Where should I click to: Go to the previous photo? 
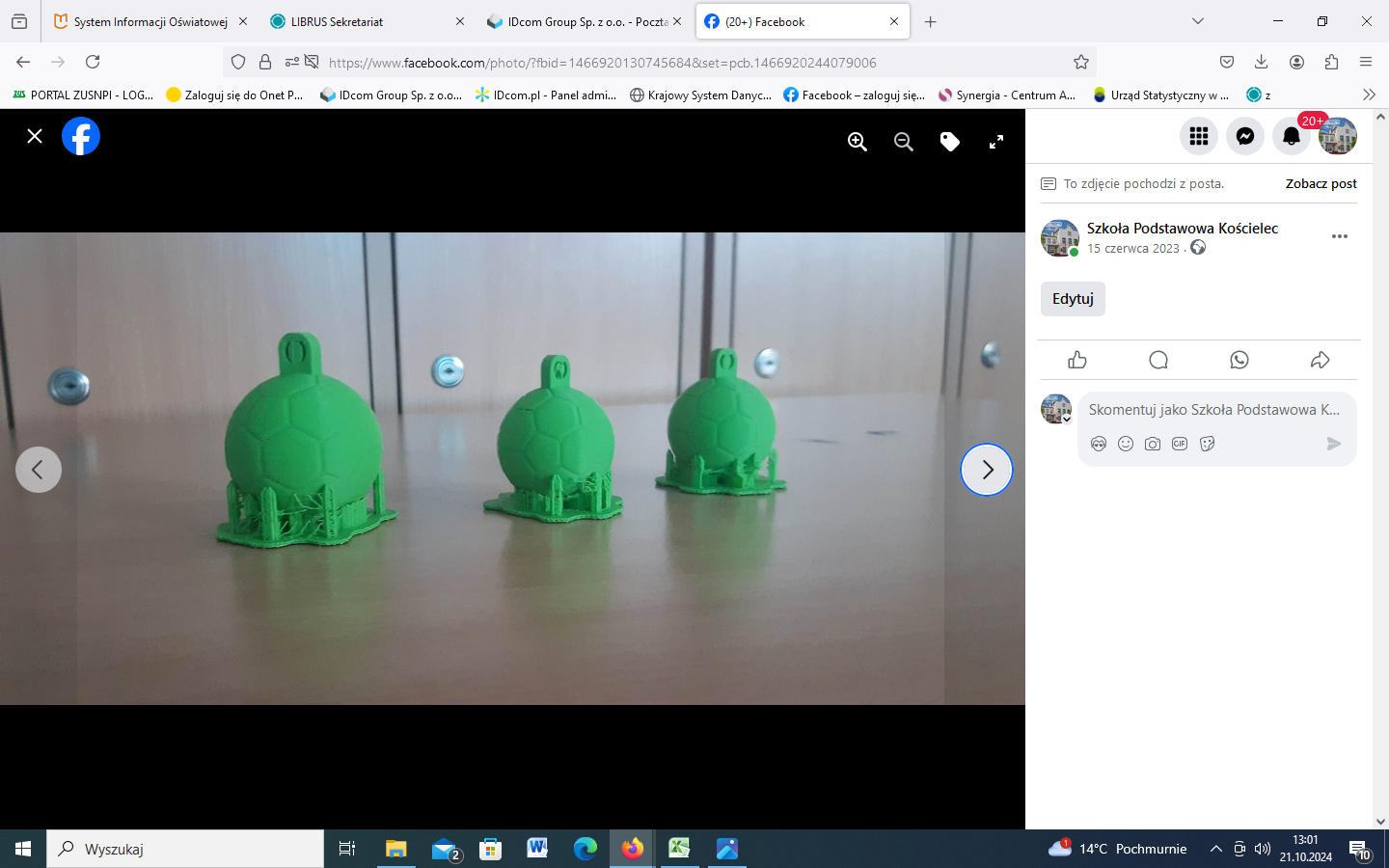[x=39, y=470]
